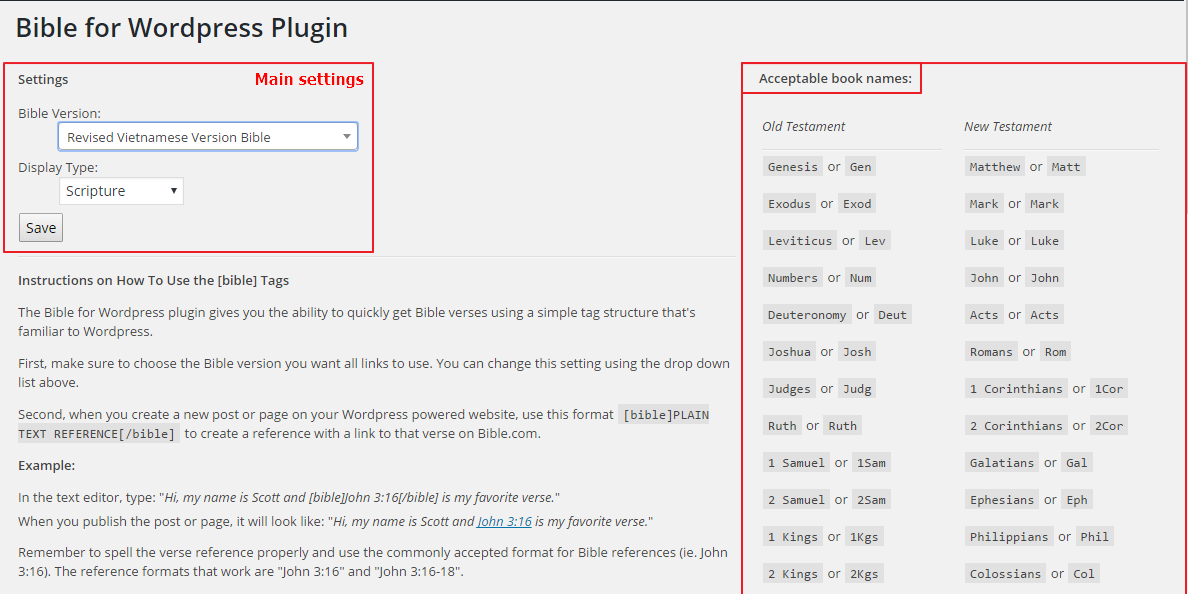Click the 'Old Testament' column header
Image resolution: width=1188 pixels, height=594 pixels.
(804, 127)
